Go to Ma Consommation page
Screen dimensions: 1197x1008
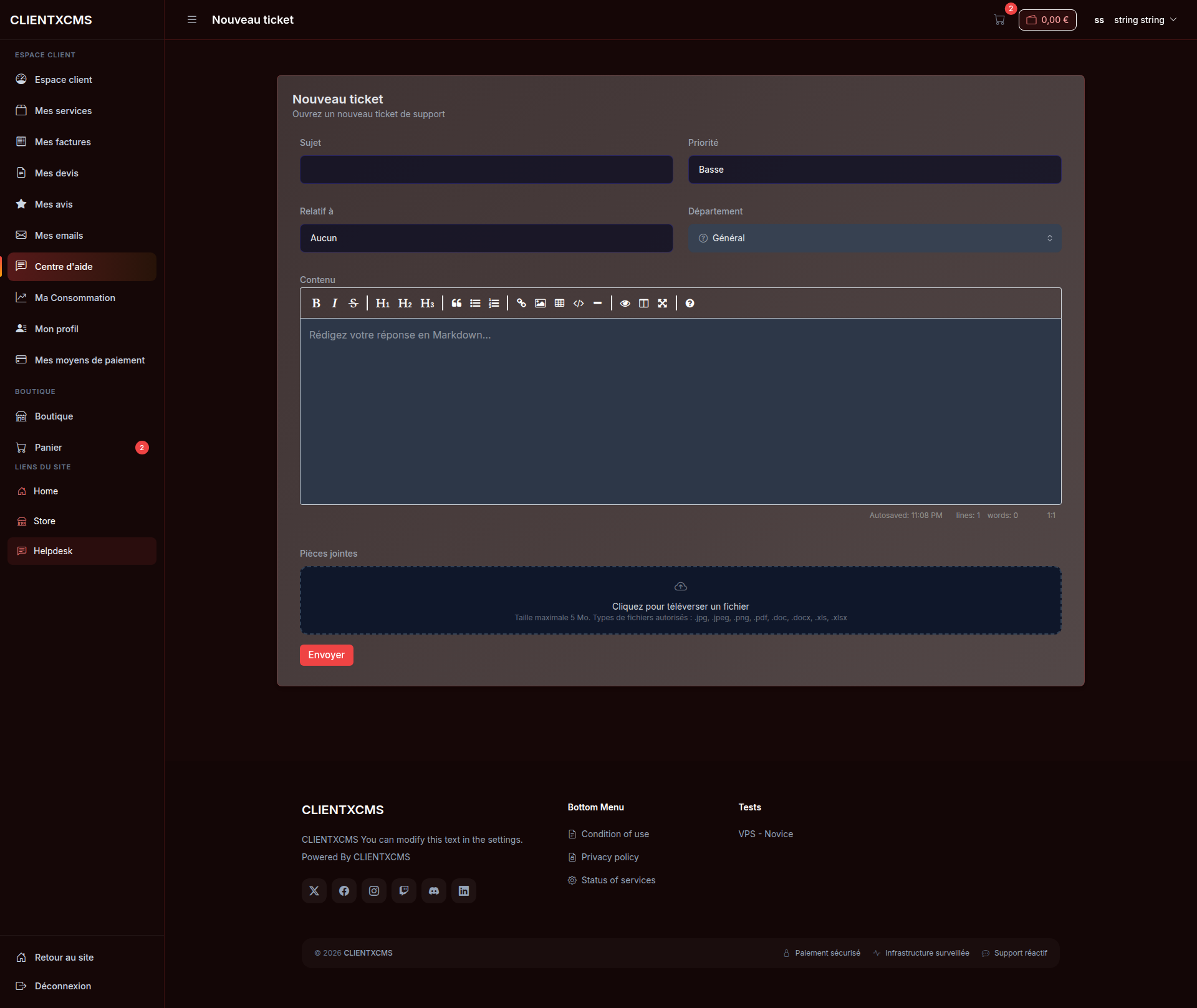pos(82,298)
